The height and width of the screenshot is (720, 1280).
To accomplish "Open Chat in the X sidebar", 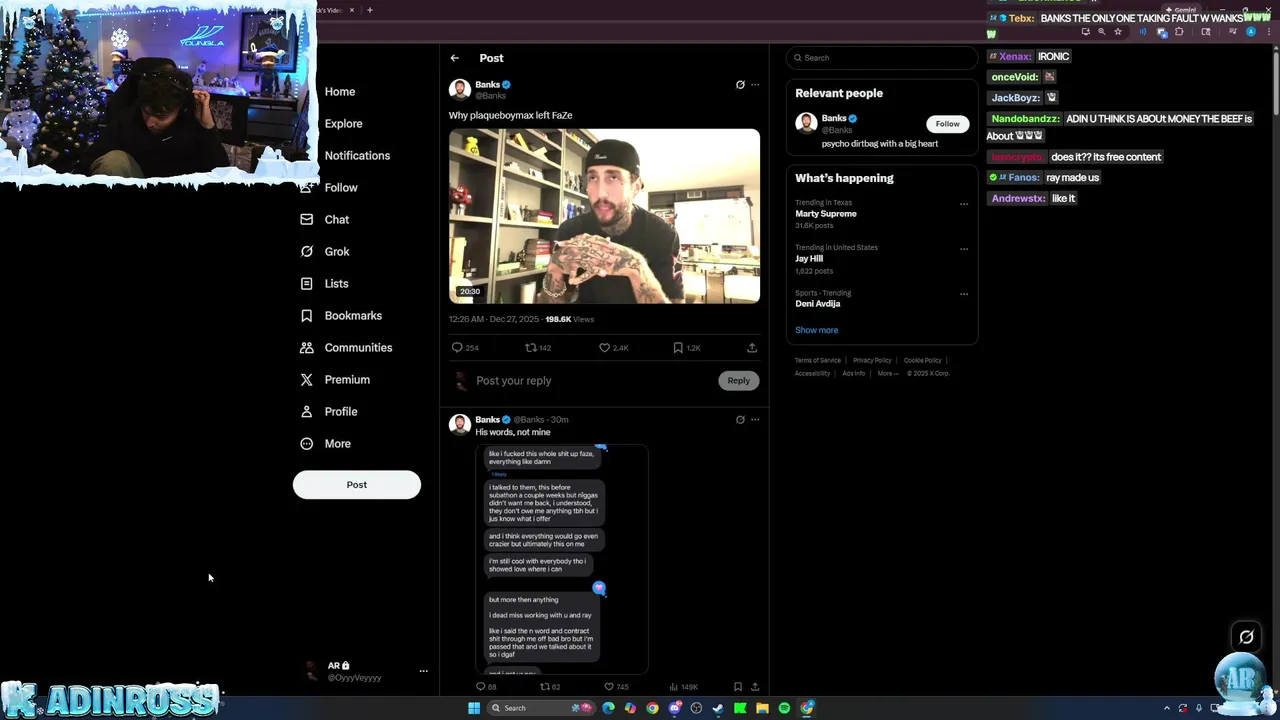I will point(336,220).
